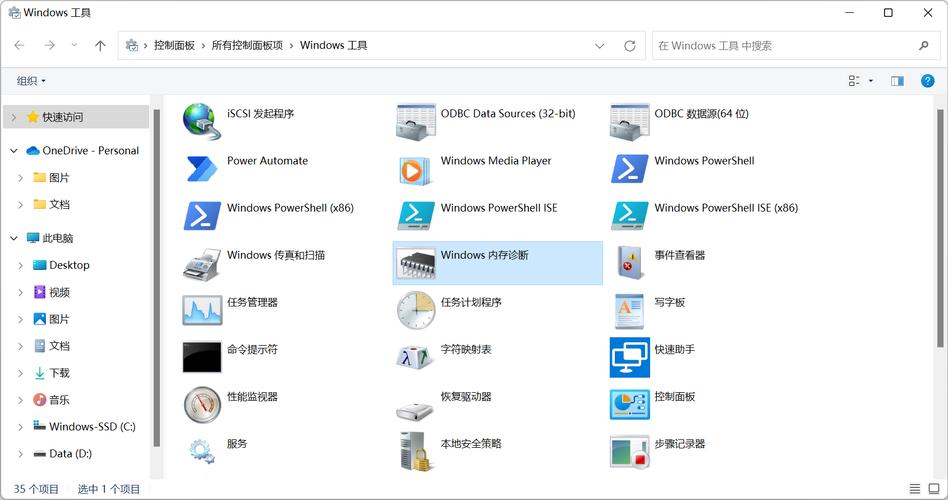
Task: Open the 组织 dropdown menu
Action: tap(30, 80)
